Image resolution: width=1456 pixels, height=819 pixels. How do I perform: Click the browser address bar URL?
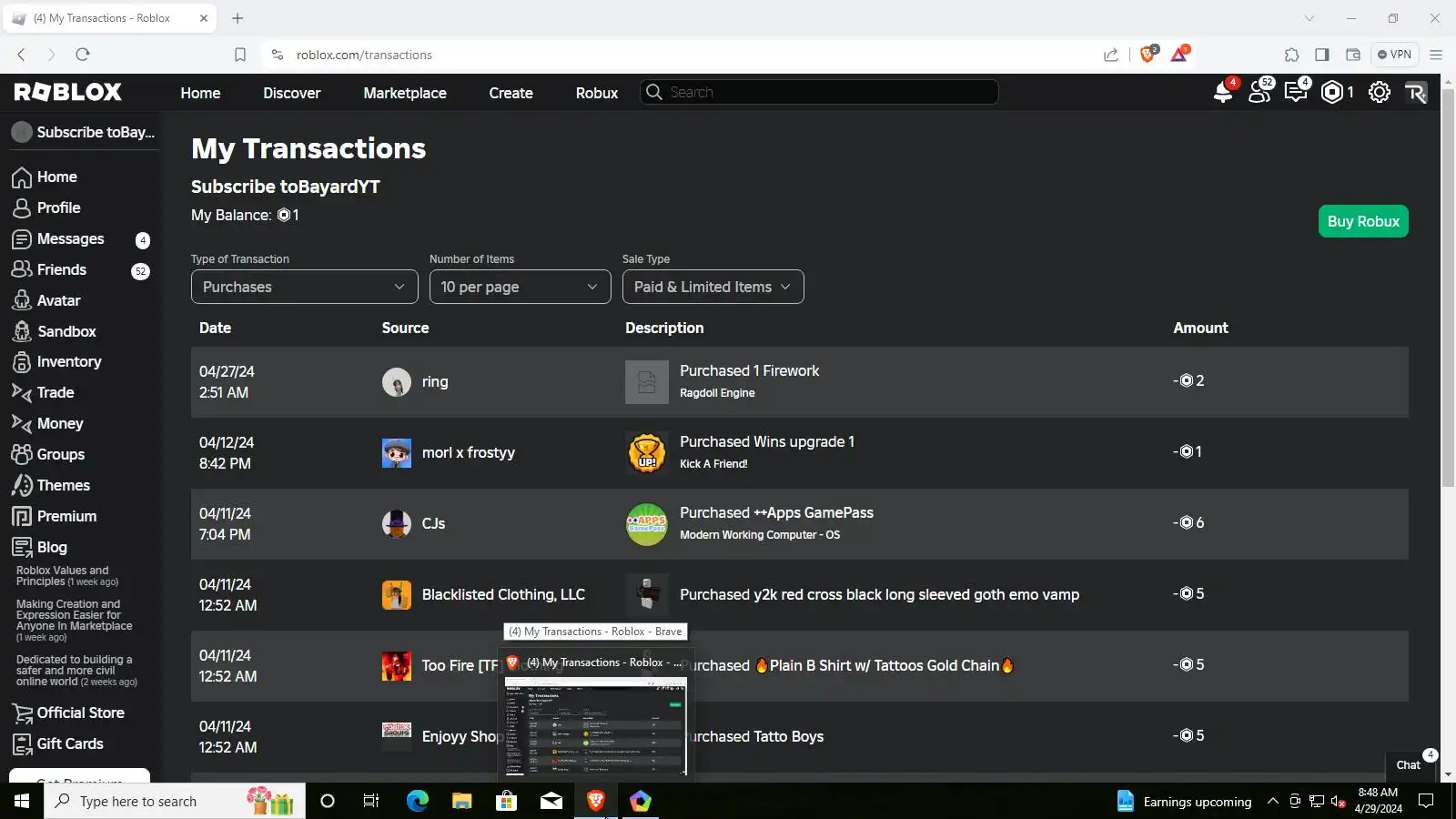click(364, 55)
